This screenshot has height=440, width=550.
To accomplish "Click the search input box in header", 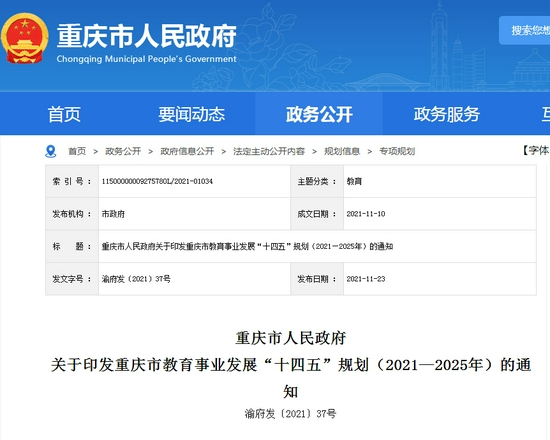I will point(524,31).
